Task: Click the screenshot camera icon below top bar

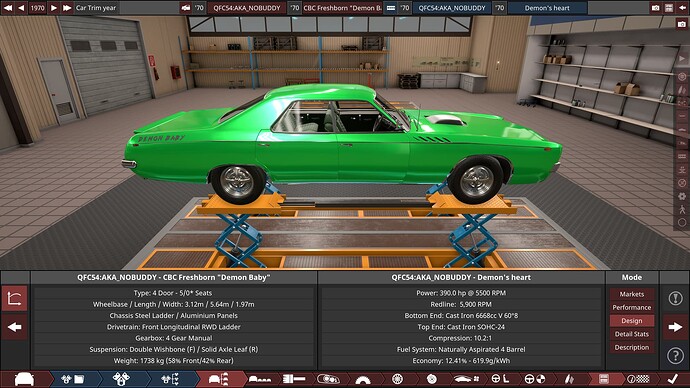Action: coord(683,24)
